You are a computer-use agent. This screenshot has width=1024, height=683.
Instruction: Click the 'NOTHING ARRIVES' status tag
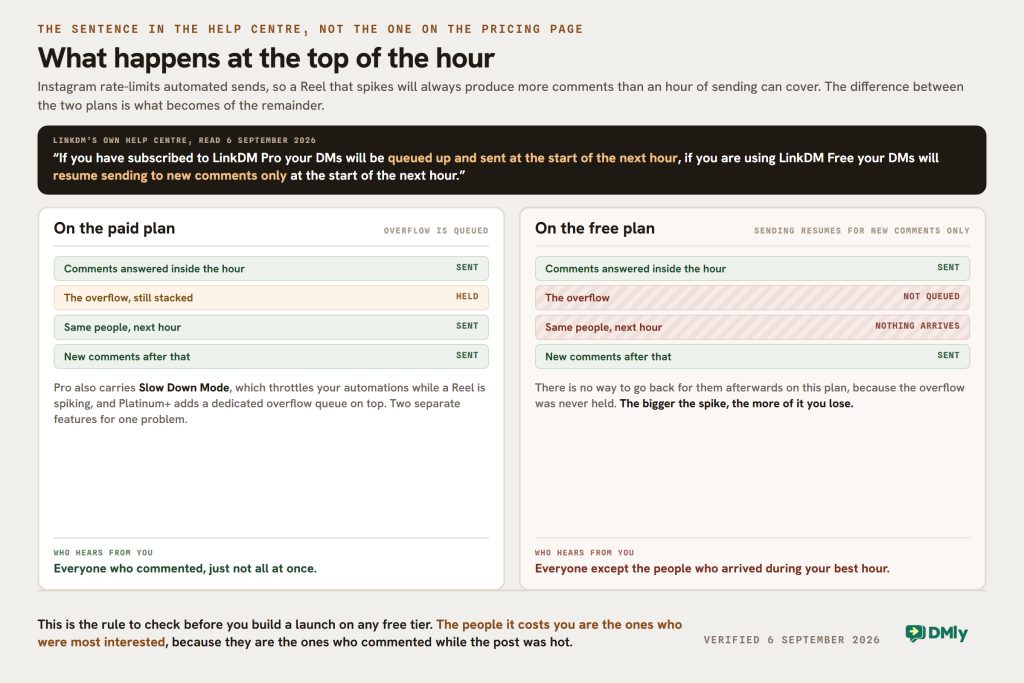(x=918, y=326)
